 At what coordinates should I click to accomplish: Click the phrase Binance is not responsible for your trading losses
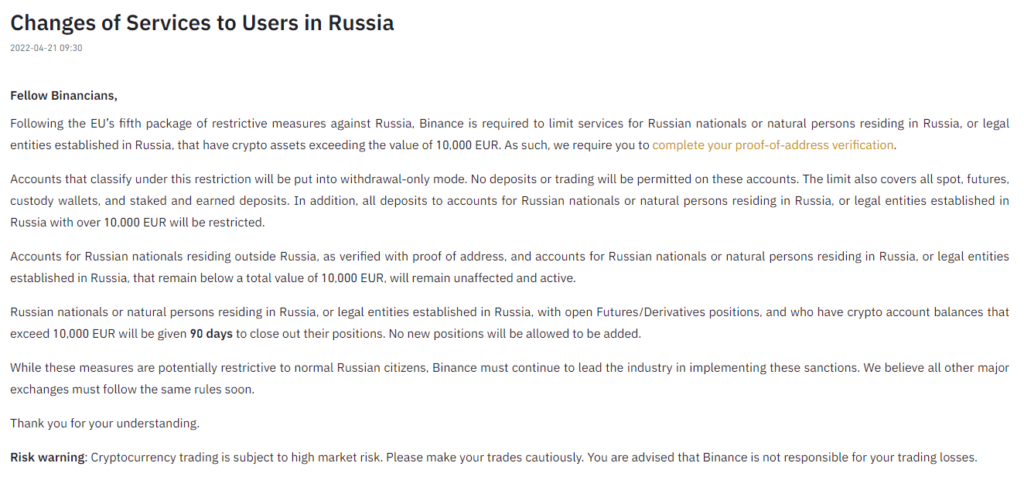[840, 457]
